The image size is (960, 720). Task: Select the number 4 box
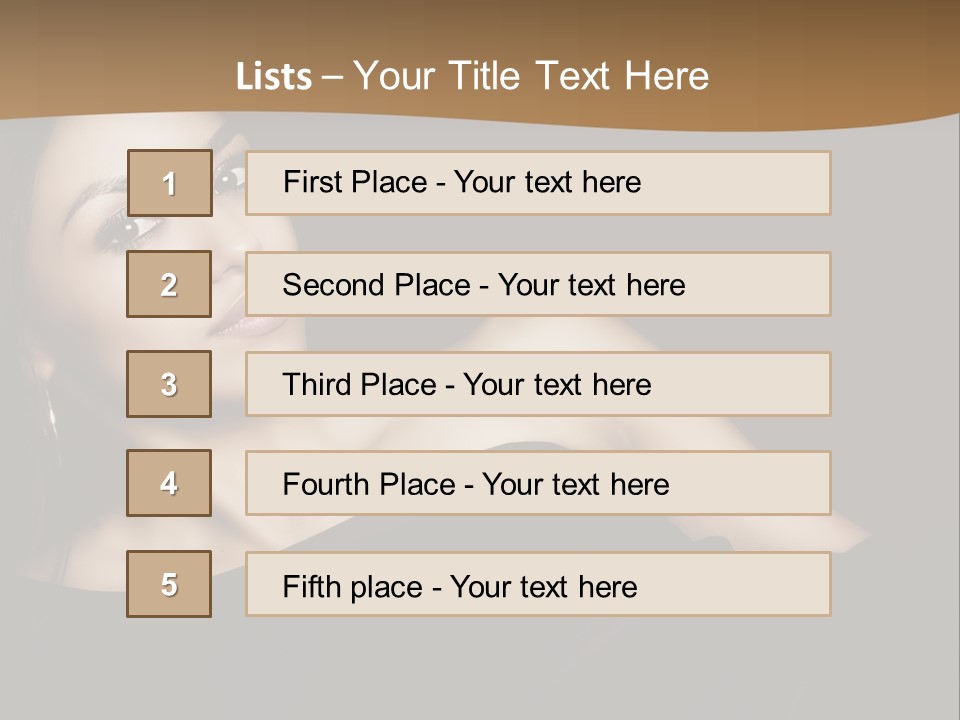[x=169, y=483]
